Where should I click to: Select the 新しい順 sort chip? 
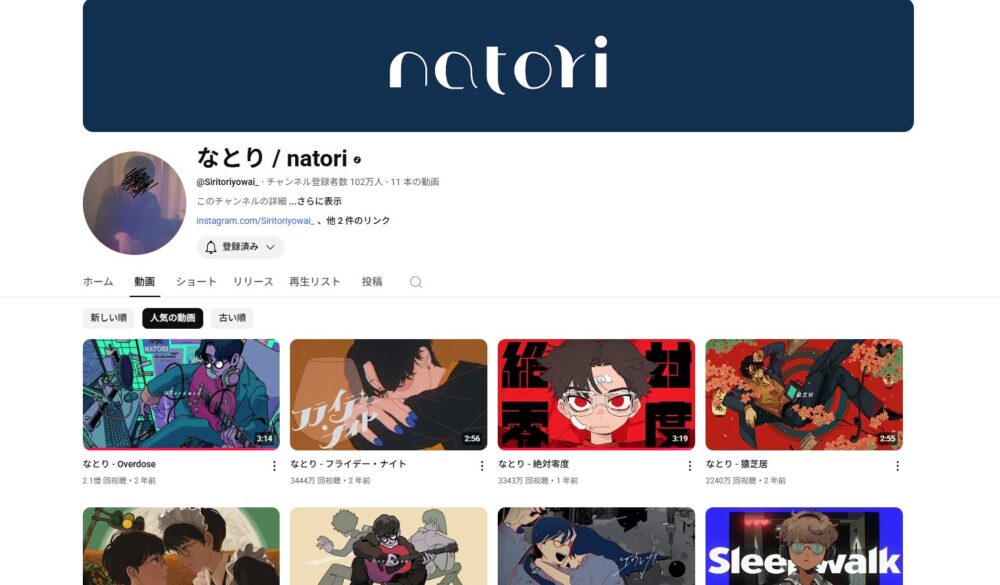pos(108,318)
